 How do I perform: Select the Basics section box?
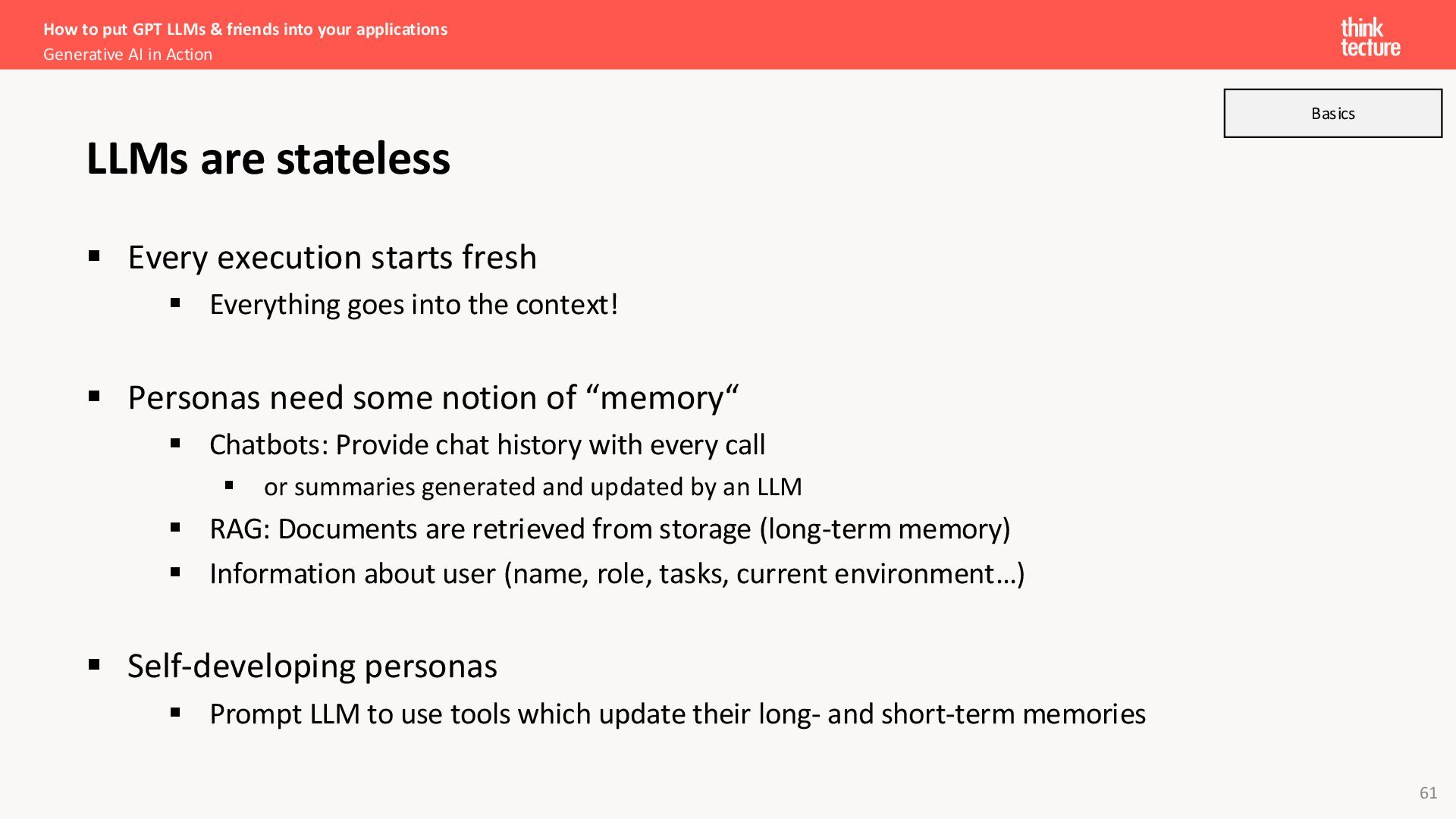tap(1332, 113)
